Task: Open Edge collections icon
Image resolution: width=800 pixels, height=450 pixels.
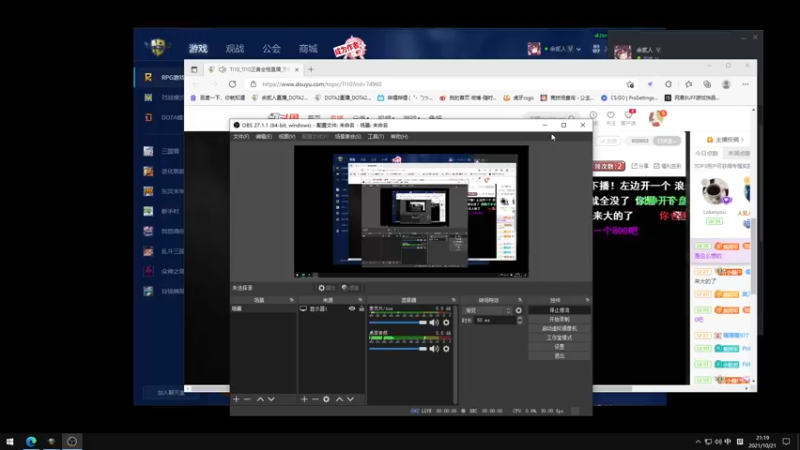Action: coord(707,84)
